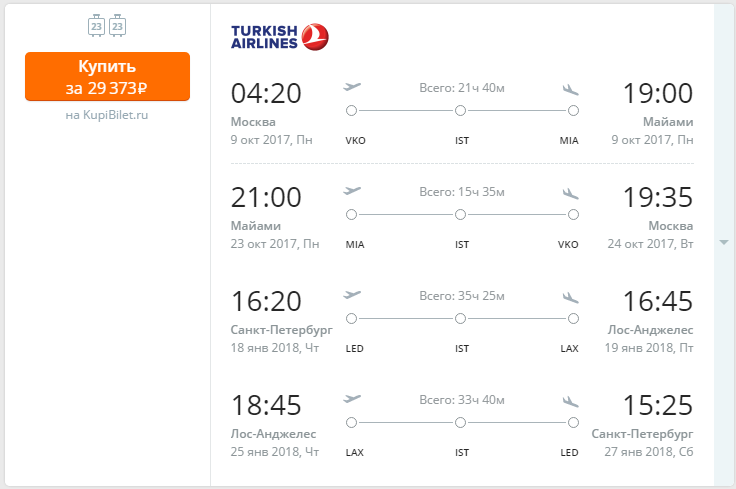Image resolution: width=736 pixels, height=489 pixels.
Task: Select the IST stopover marker on the Miami–Moscow flight
Action: pyautogui.click(x=460, y=215)
